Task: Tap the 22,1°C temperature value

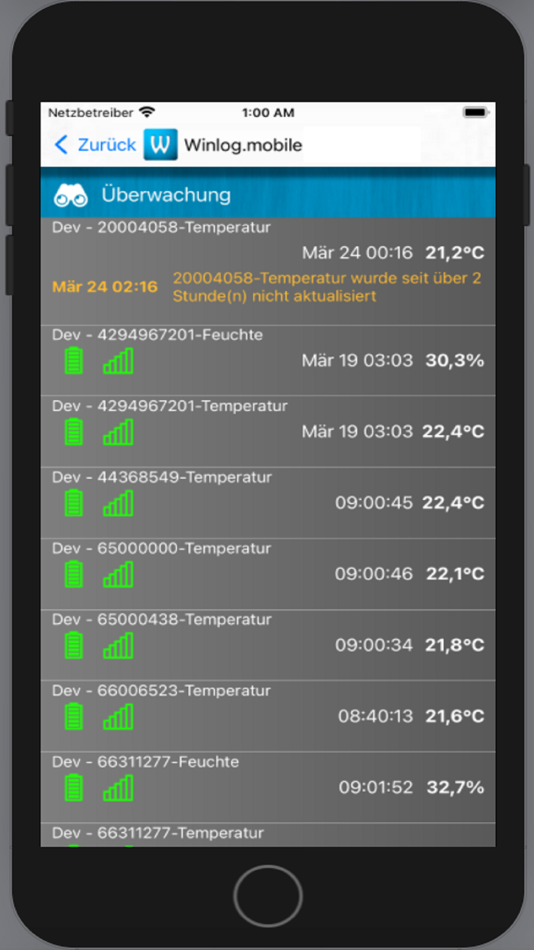Action: pyautogui.click(x=455, y=574)
